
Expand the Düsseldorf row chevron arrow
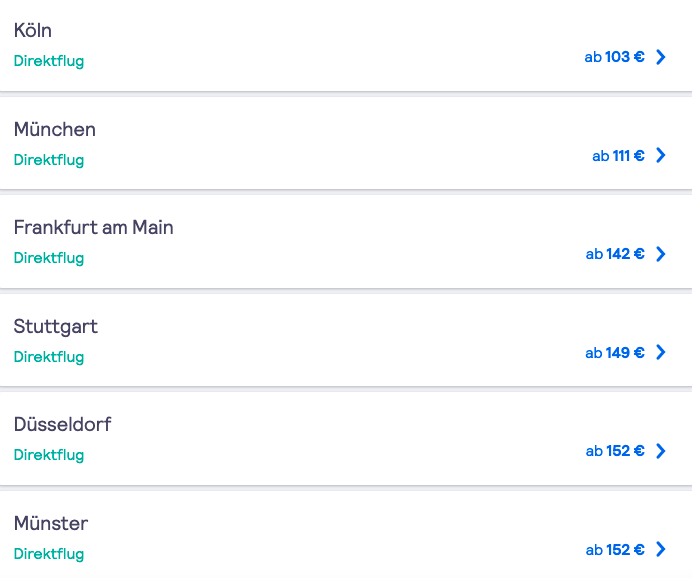[x=661, y=451]
